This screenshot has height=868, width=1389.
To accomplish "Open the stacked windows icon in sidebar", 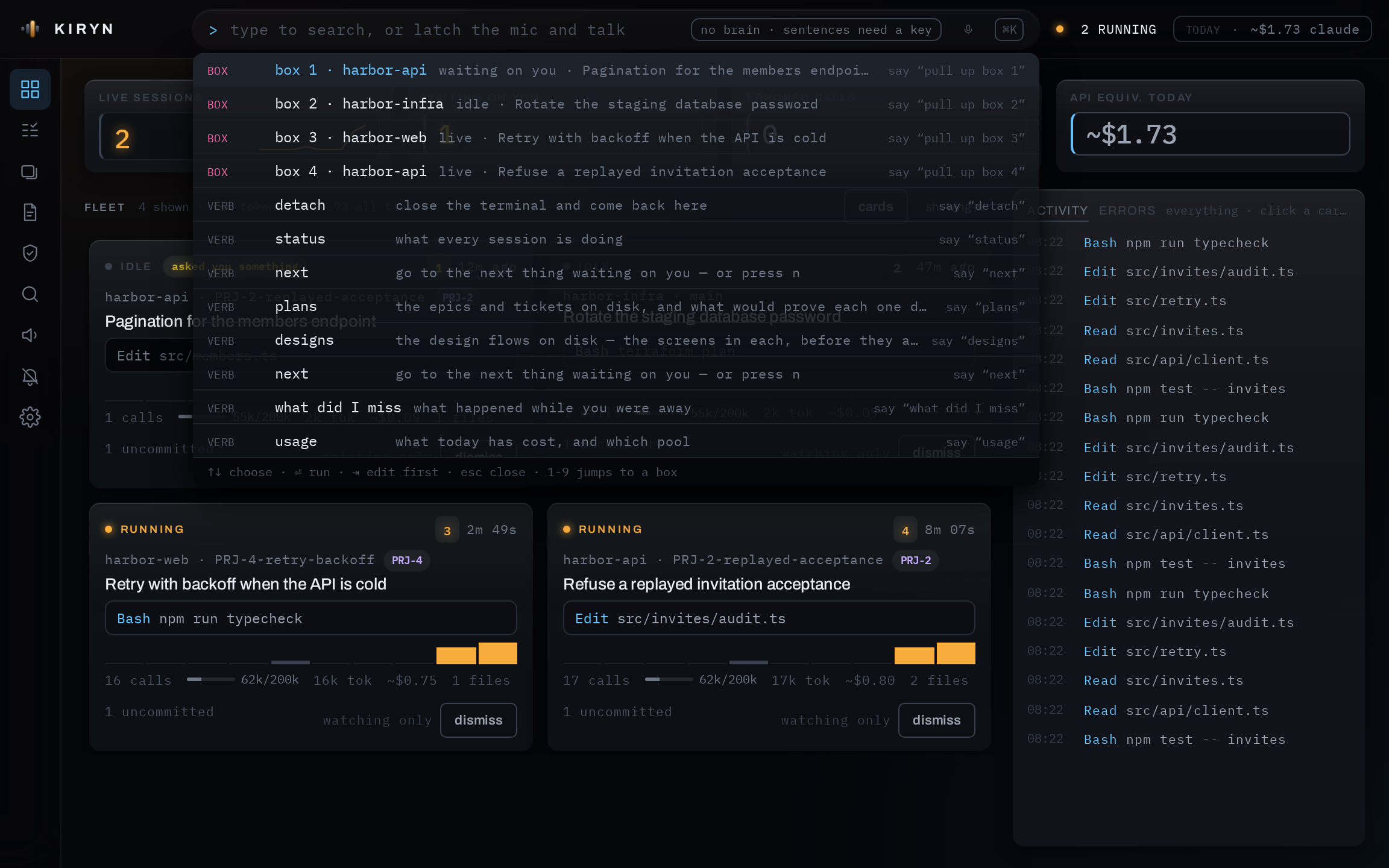I will click(30, 172).
